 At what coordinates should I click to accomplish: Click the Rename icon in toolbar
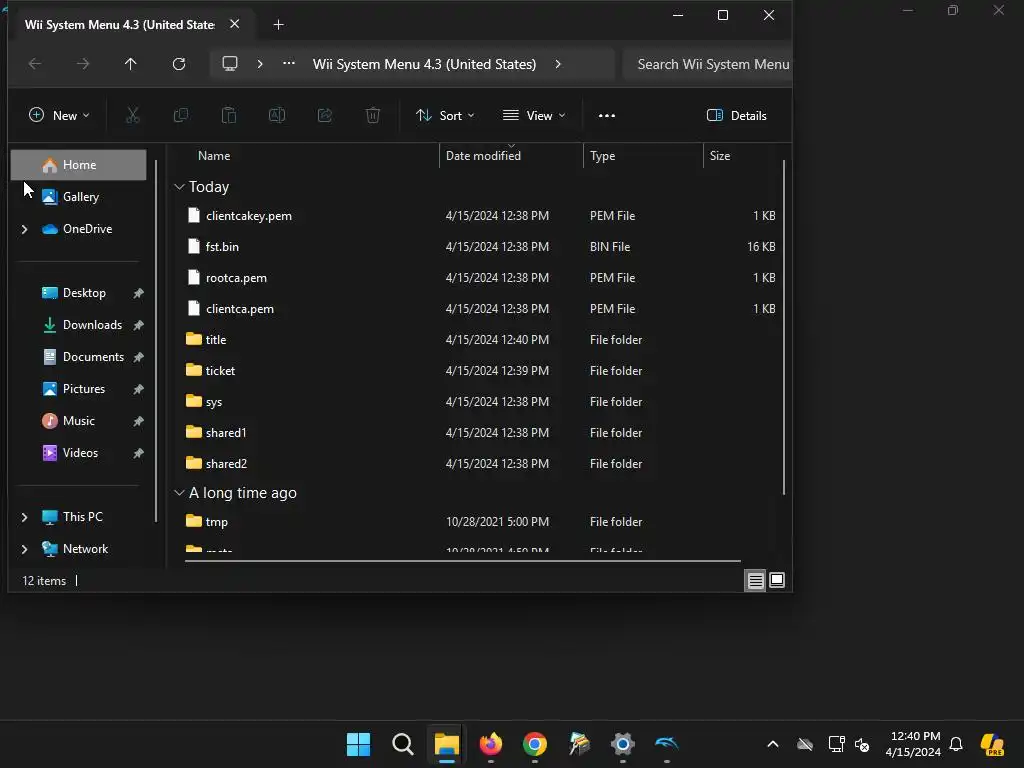(277, 116)
